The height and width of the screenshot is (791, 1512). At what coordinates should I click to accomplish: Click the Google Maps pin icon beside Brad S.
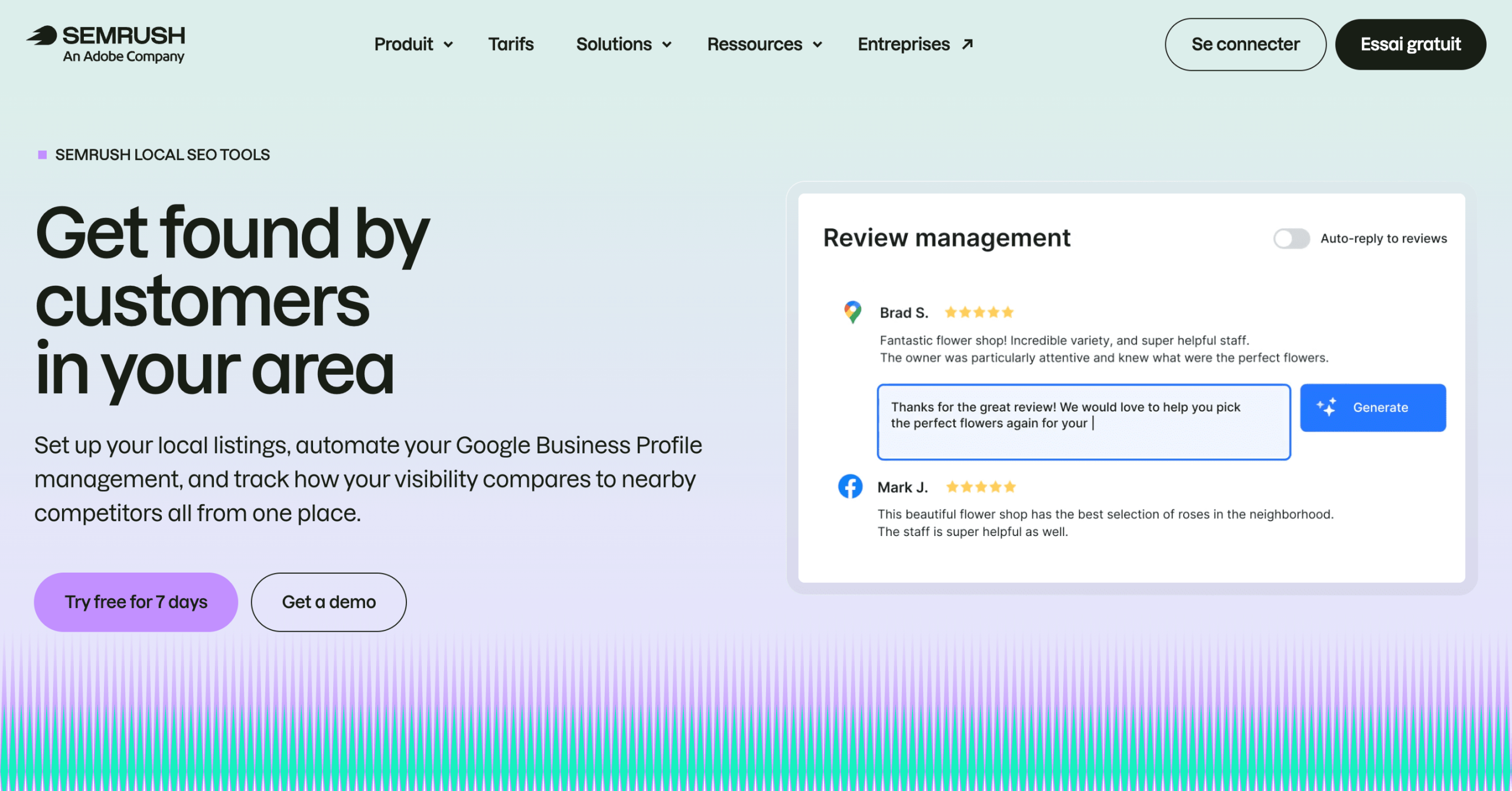pos(852,312)
